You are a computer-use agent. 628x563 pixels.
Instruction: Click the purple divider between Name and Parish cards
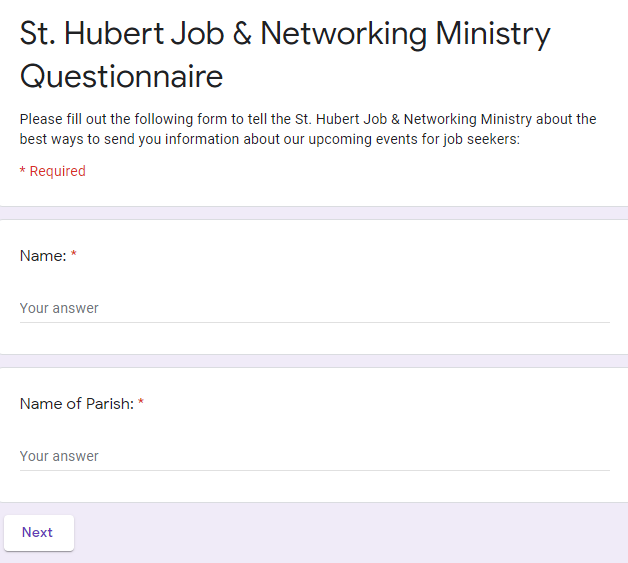tap(314, 361)
